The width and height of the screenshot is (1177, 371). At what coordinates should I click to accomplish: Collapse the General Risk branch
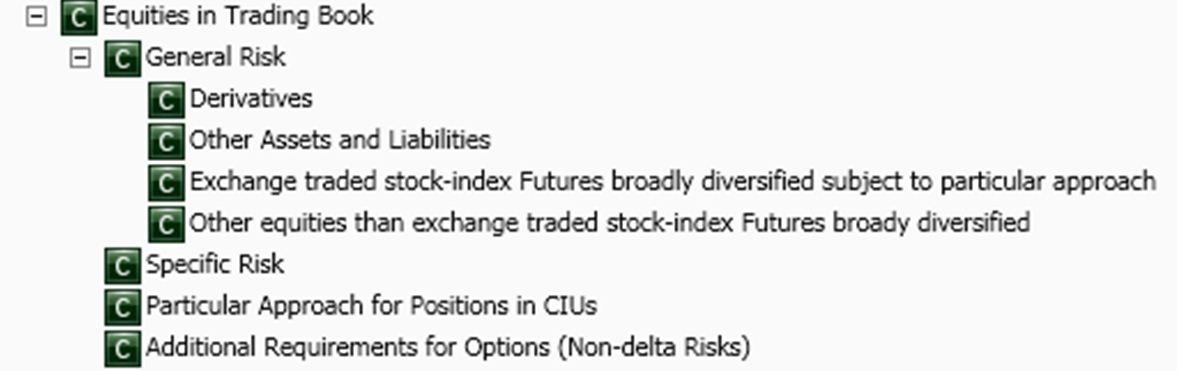pos(80,59)
